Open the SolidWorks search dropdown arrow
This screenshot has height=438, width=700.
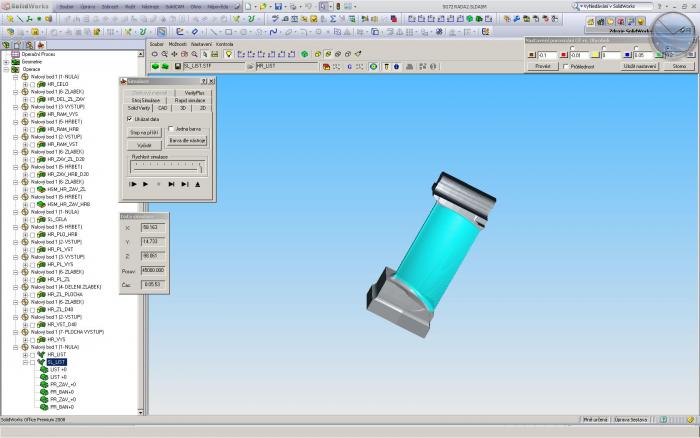pos(581,7)
